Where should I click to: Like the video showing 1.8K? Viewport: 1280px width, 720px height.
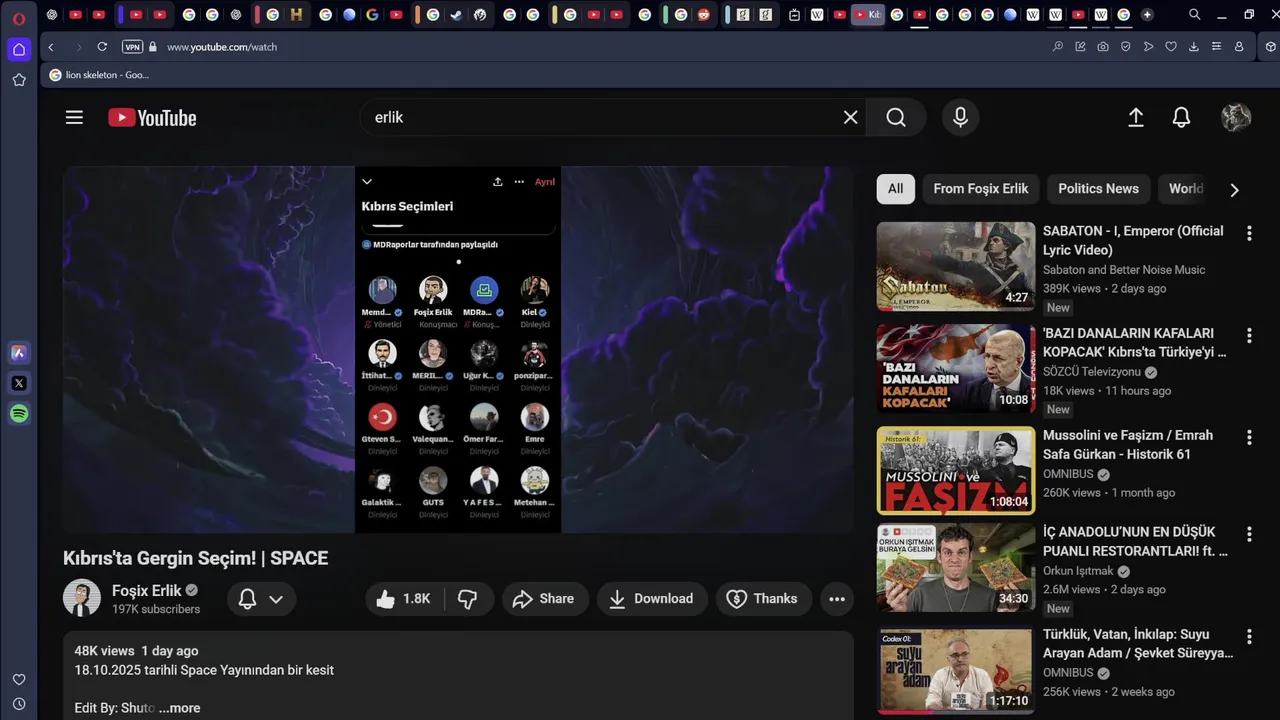pos(403,599)
